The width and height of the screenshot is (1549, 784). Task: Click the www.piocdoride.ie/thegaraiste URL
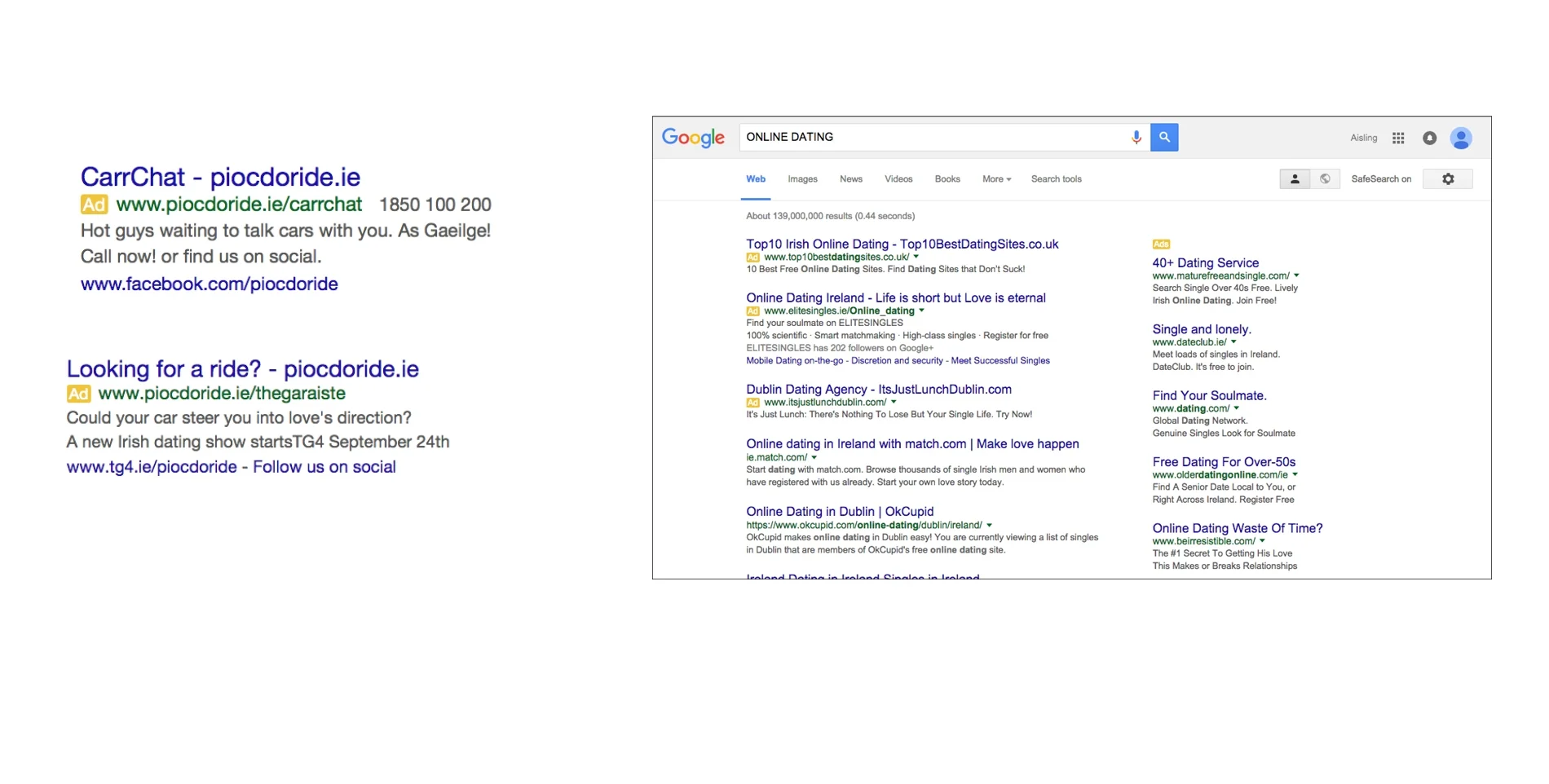(x=222, y=394)
